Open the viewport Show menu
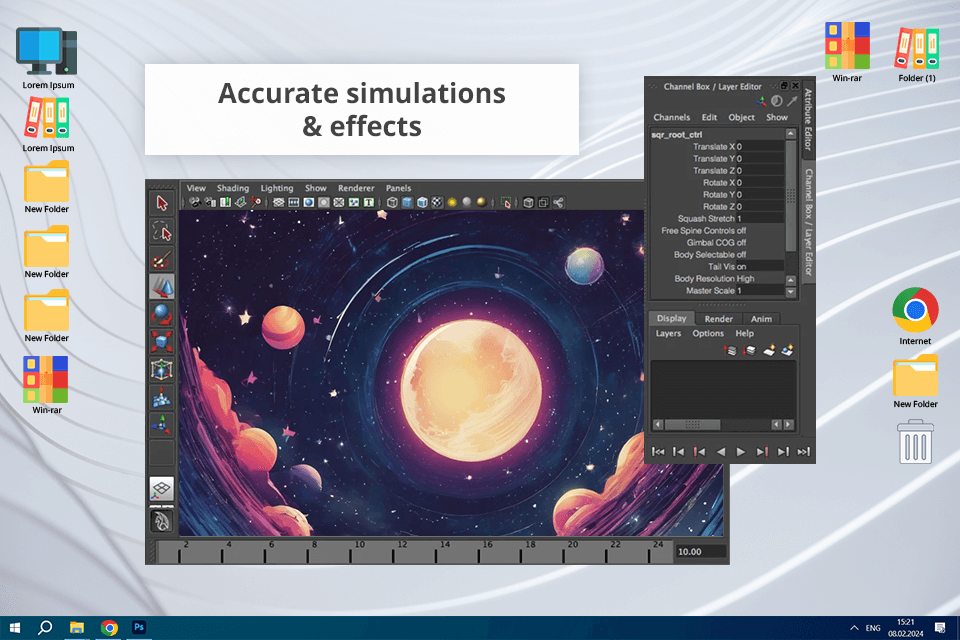 (x=316, y=188)
